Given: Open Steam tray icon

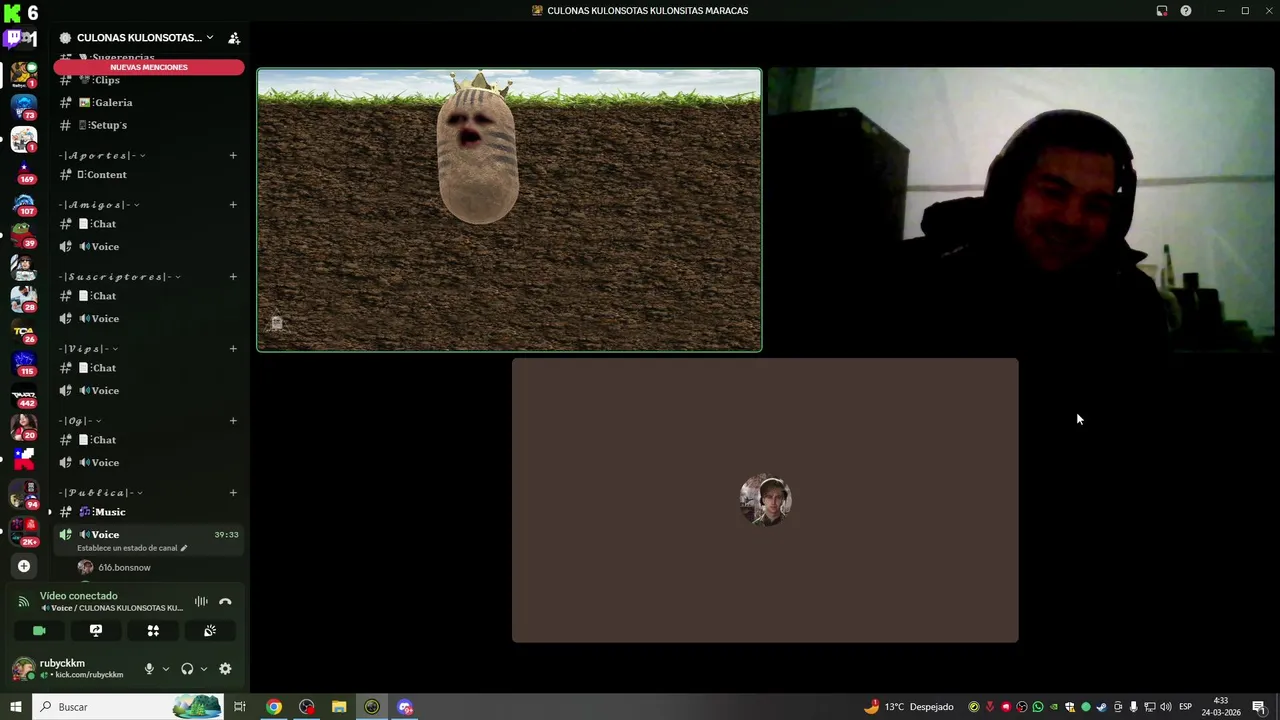Looking at the screenshot, I should pos(1102,707).
